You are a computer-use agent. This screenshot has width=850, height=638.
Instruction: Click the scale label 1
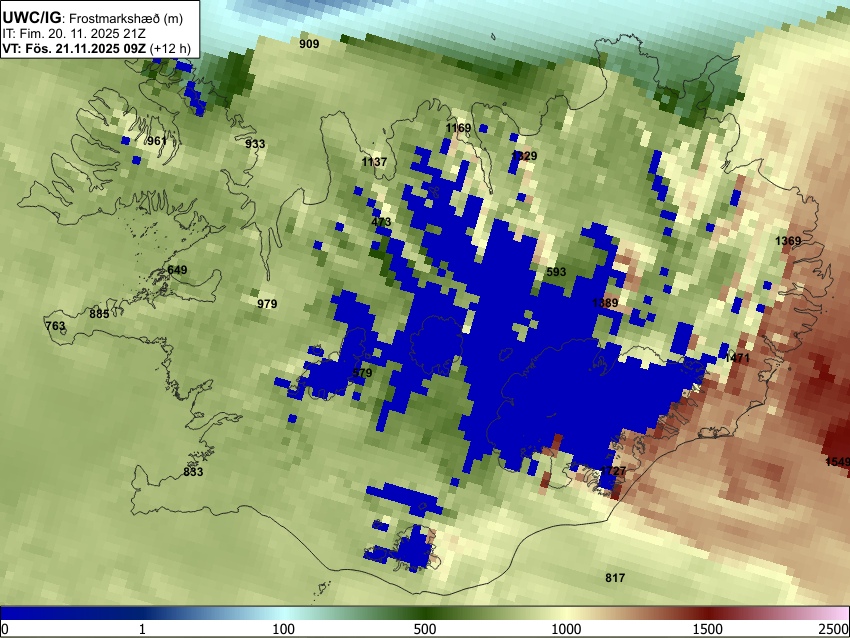click(x=142, y=629)
